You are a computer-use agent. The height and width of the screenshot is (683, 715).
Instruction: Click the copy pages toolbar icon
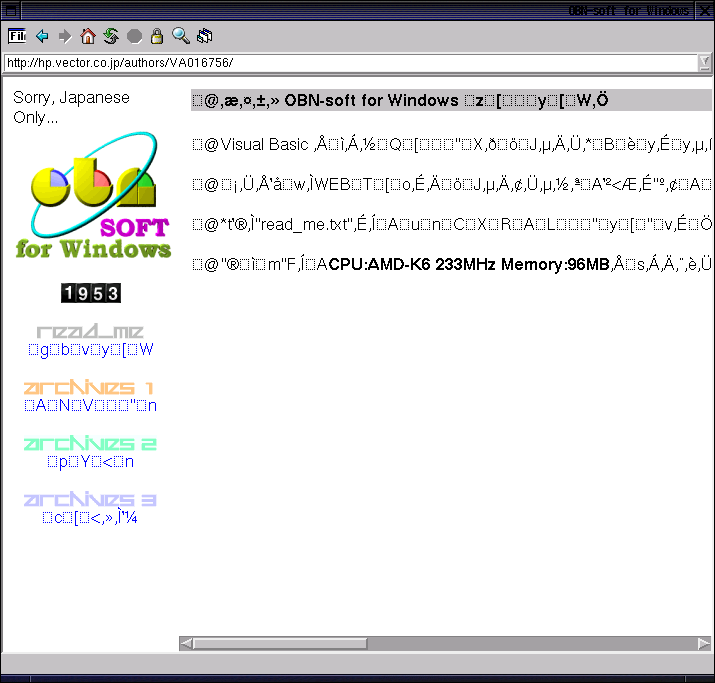coord(204,36)
